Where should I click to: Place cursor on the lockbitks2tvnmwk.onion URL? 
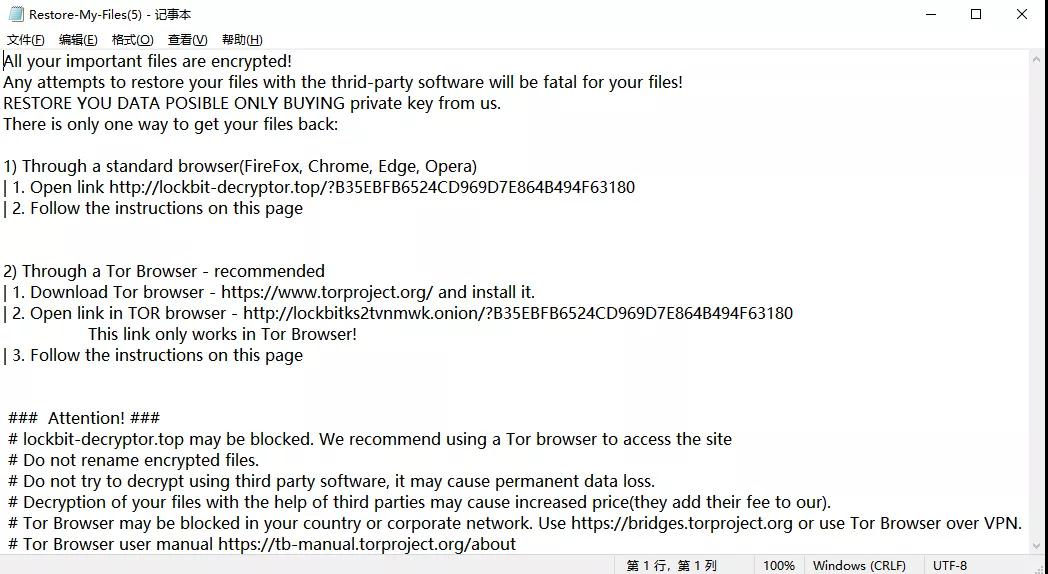tap(517, 313)
